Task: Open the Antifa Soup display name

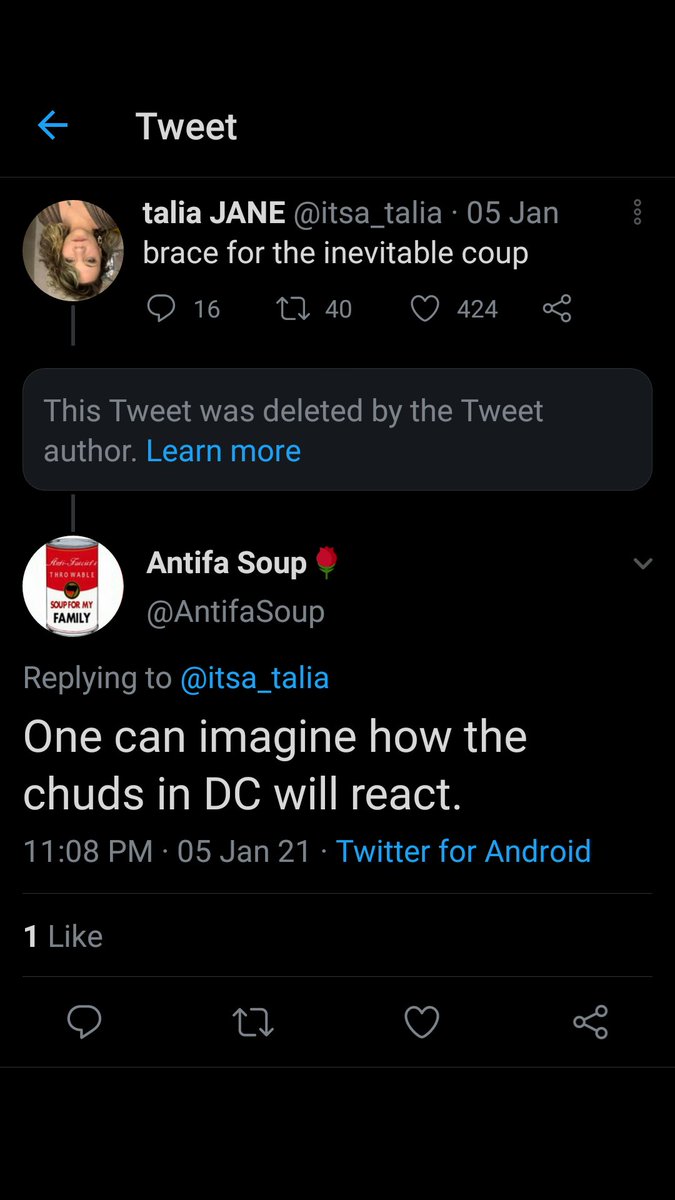Action: click(x=226, y=563)
